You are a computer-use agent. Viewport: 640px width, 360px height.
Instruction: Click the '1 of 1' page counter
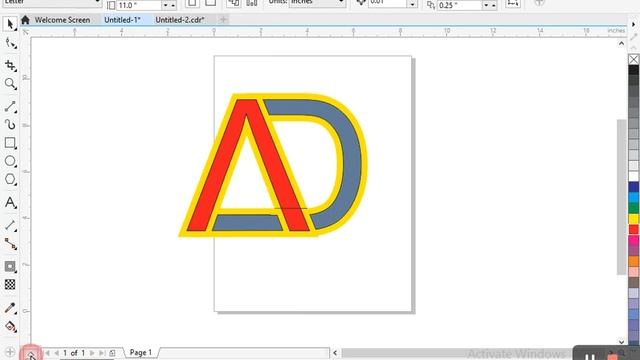pos(74,353)
